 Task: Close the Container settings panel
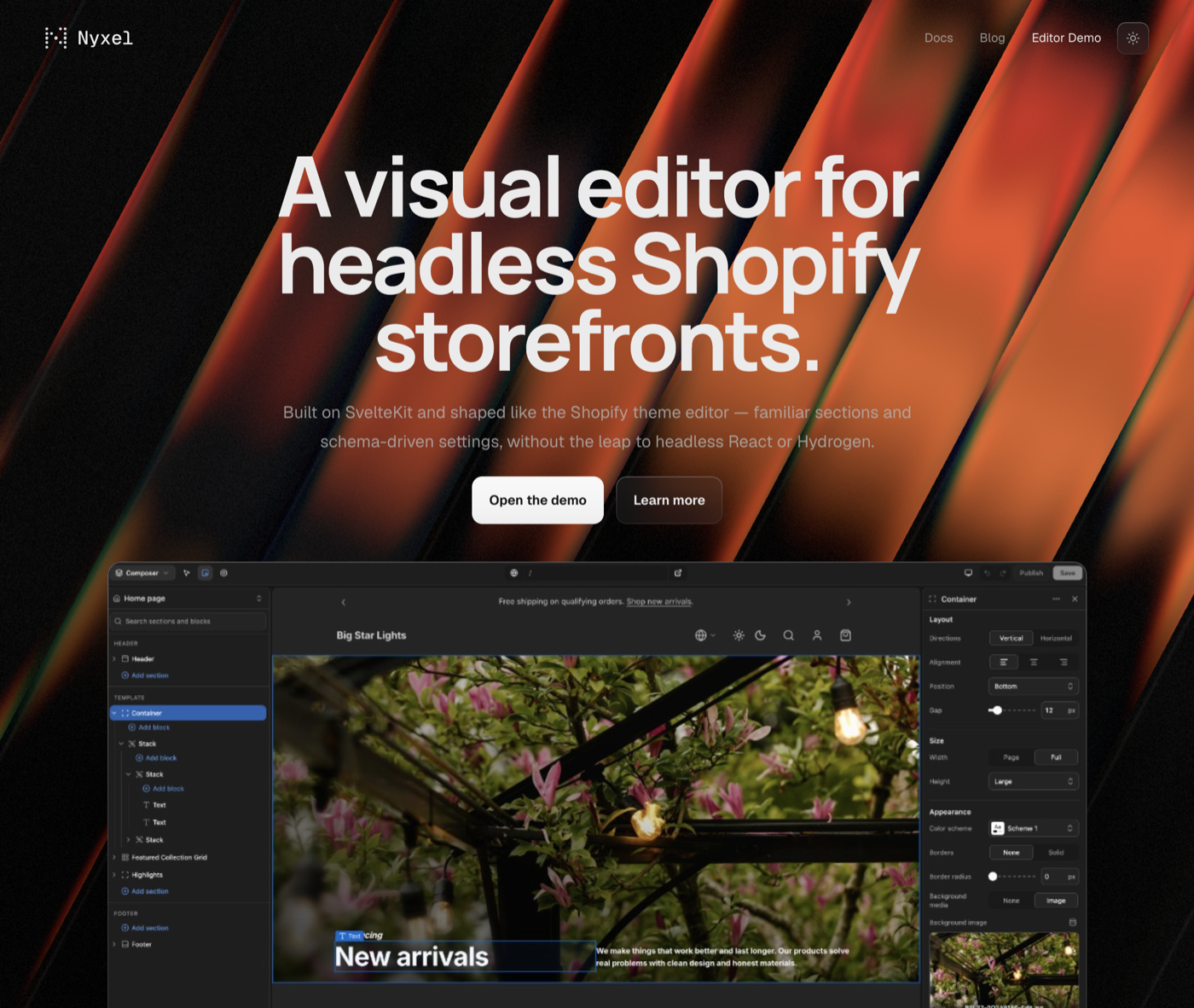tap(1075, 599)
